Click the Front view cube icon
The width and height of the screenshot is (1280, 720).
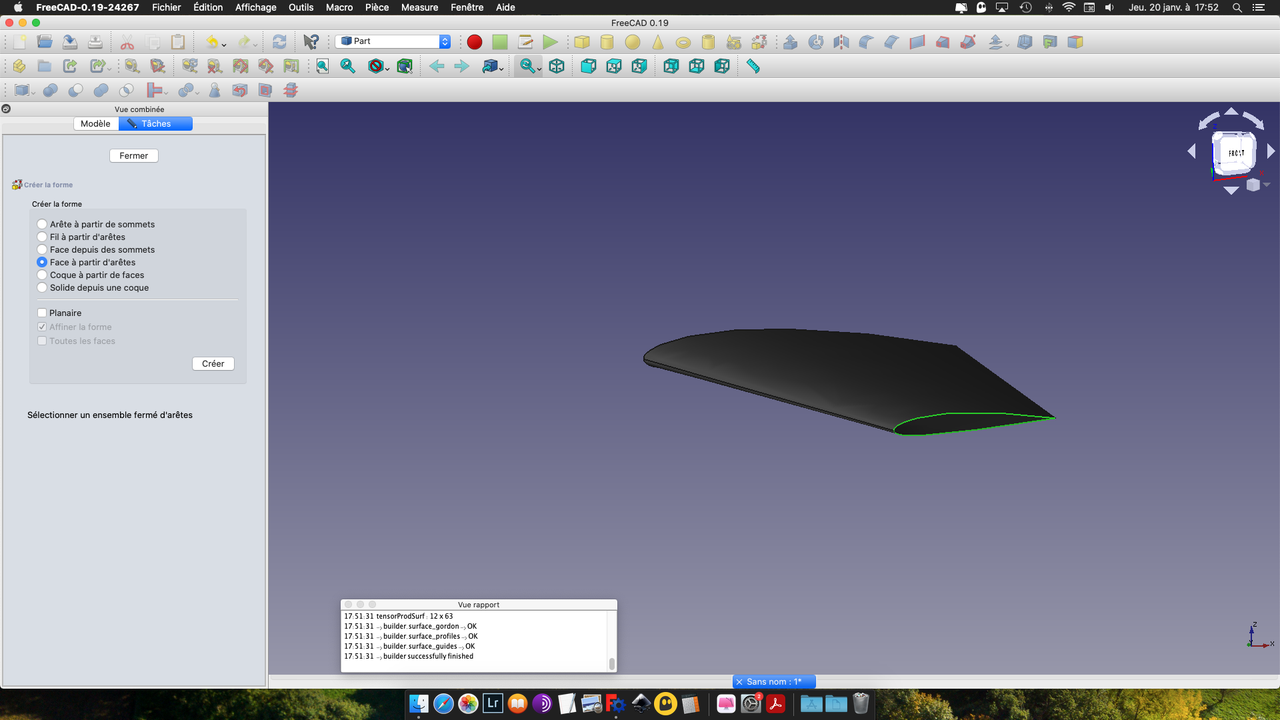(588, 66)
